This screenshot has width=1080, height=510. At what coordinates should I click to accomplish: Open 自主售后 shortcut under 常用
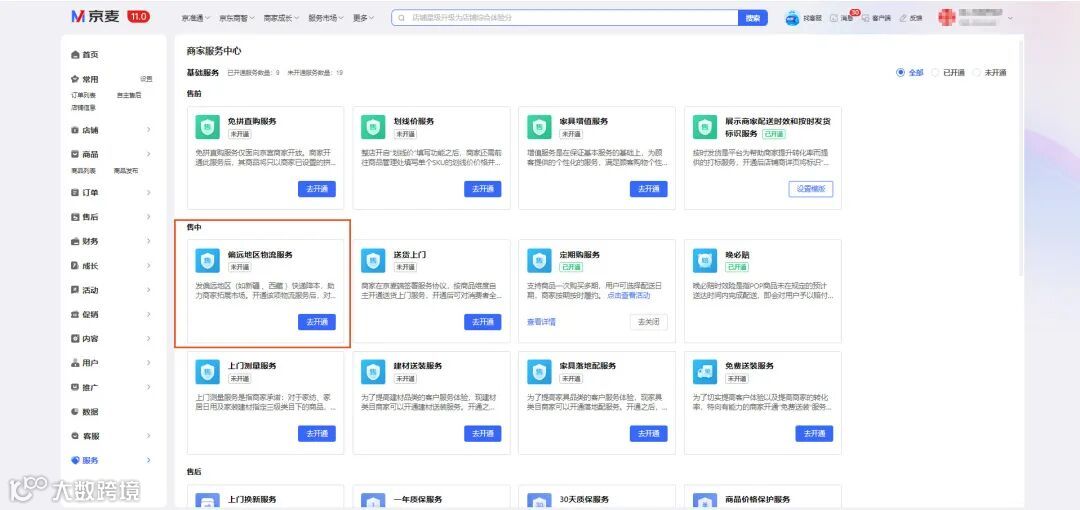(x=129, y=95)
